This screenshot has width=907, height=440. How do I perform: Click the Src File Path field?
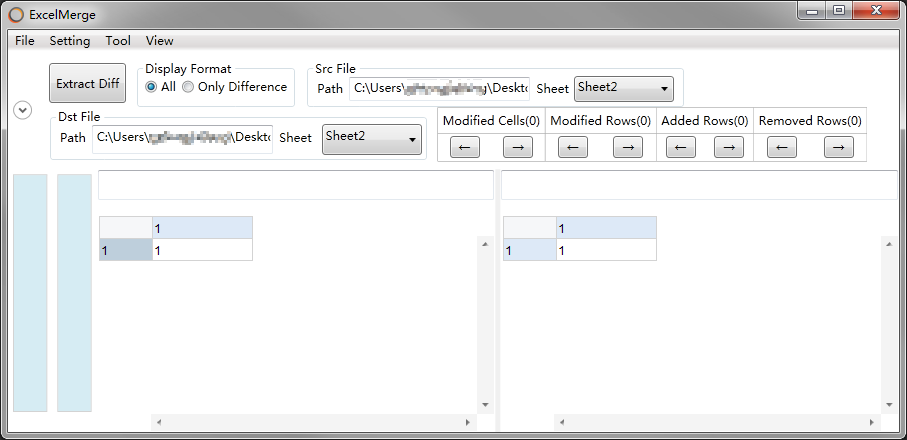[439, 88]
